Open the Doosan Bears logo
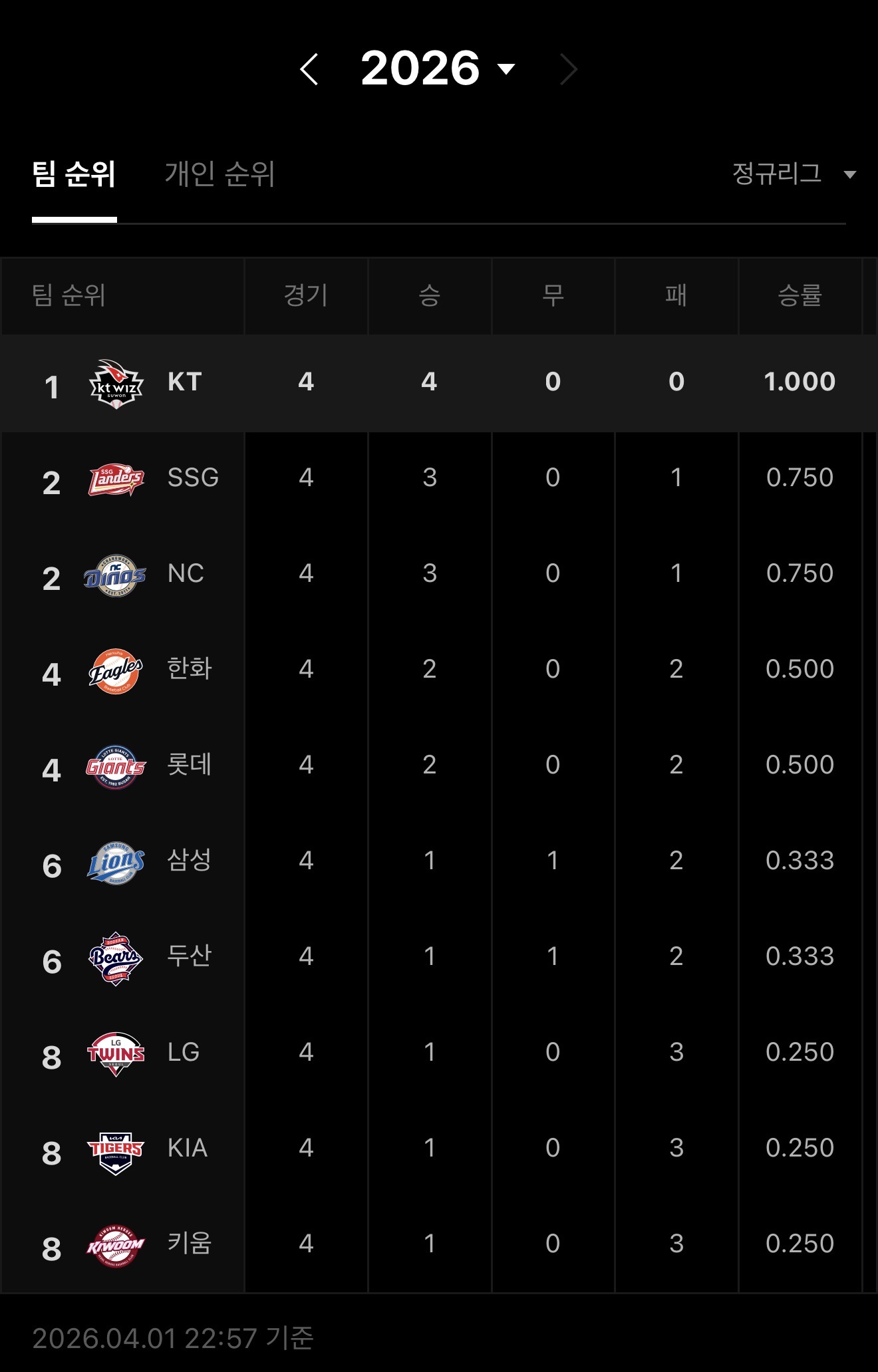Viewport: 878px width, 1372px height. [116, 958]
